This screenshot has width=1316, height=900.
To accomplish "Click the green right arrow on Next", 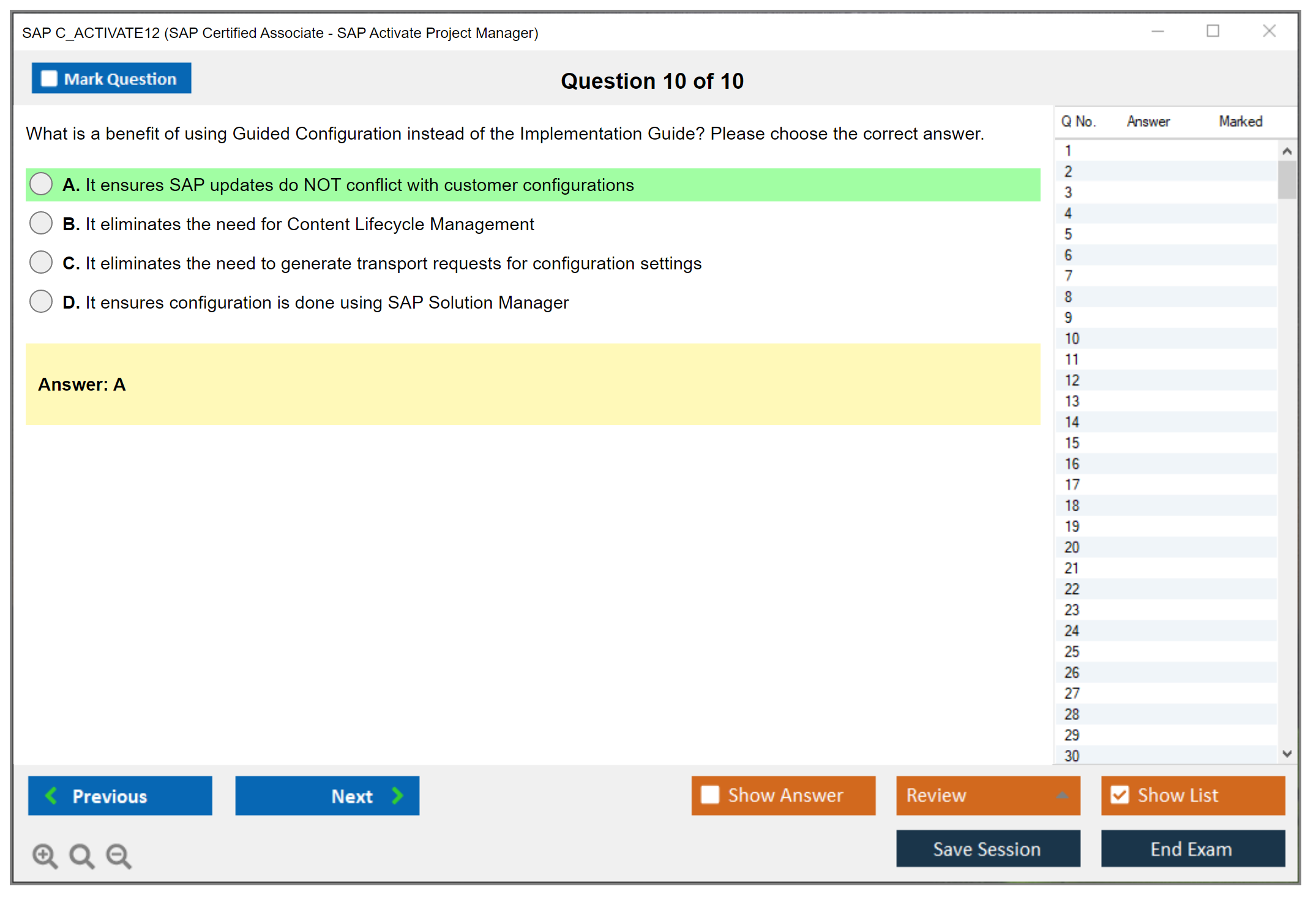I will tap(397, 795).
